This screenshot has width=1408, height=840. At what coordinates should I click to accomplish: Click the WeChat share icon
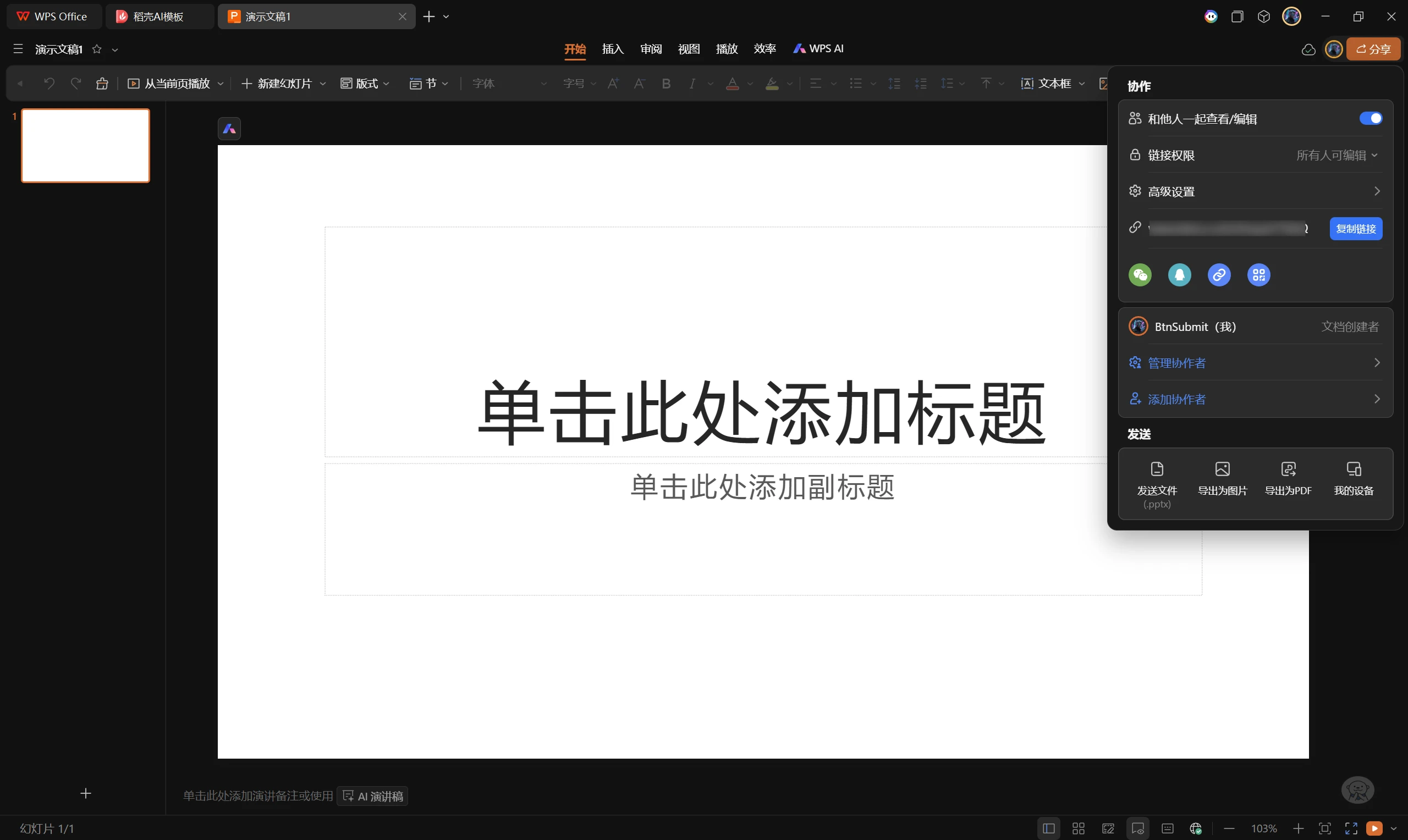point(1140,275)
